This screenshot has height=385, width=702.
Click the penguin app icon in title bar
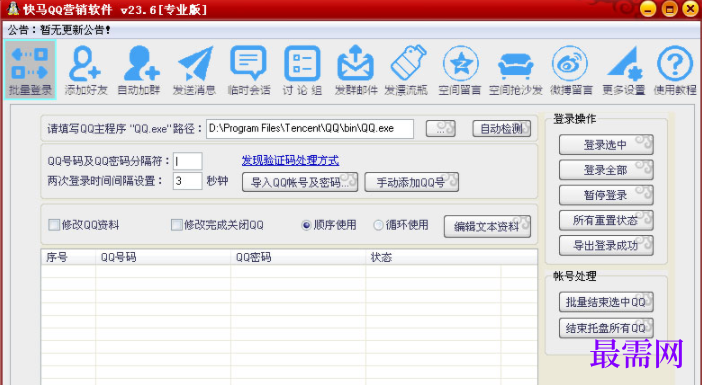tap(13, 9)
